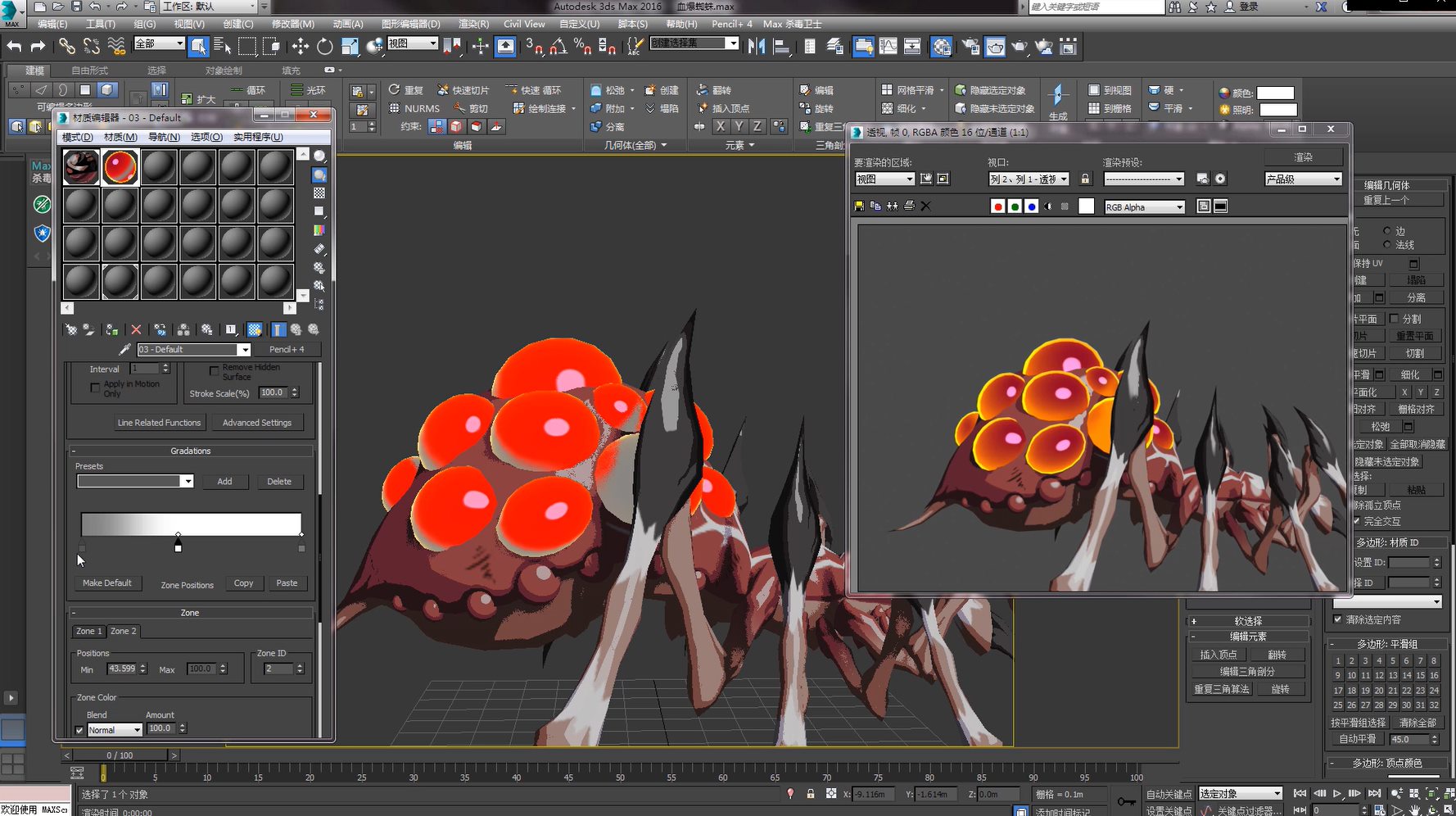Viewport: 1456px width, 816px height.
Task: Pick material from object with eyedropper
Action: point(125,350)
